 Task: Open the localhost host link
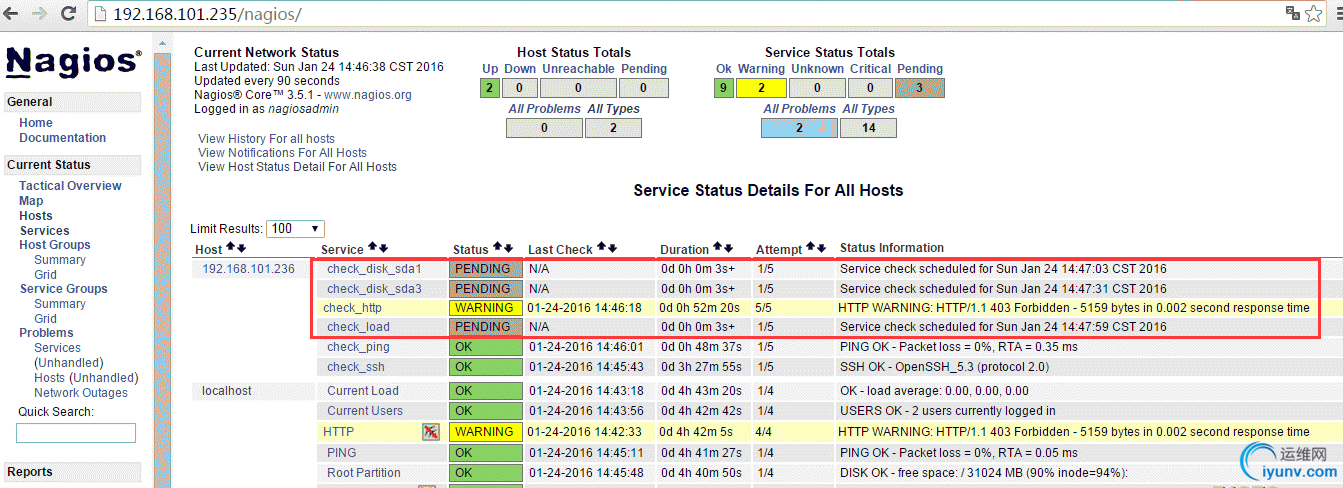tap(227, 391)
